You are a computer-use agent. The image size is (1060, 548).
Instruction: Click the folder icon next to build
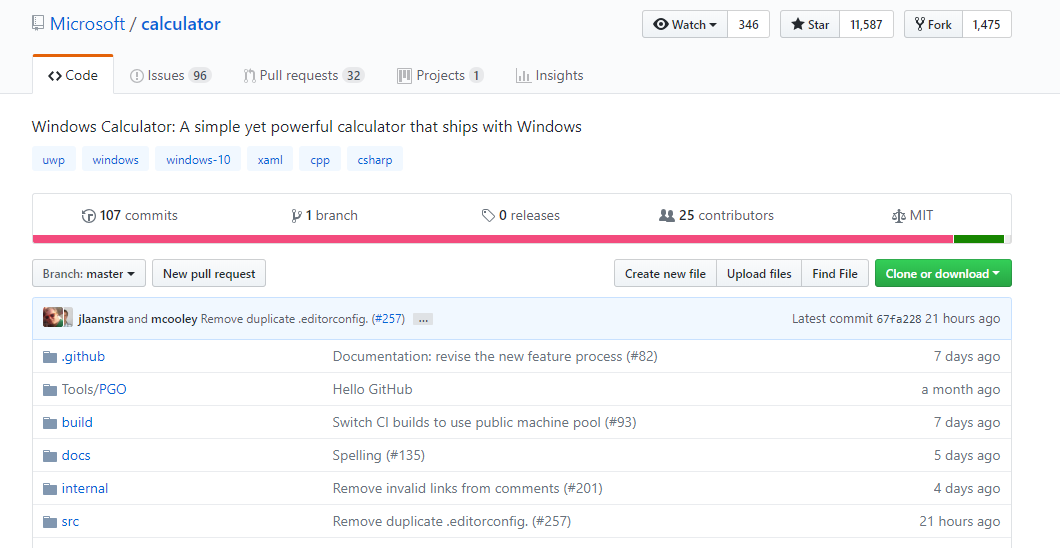50,423
